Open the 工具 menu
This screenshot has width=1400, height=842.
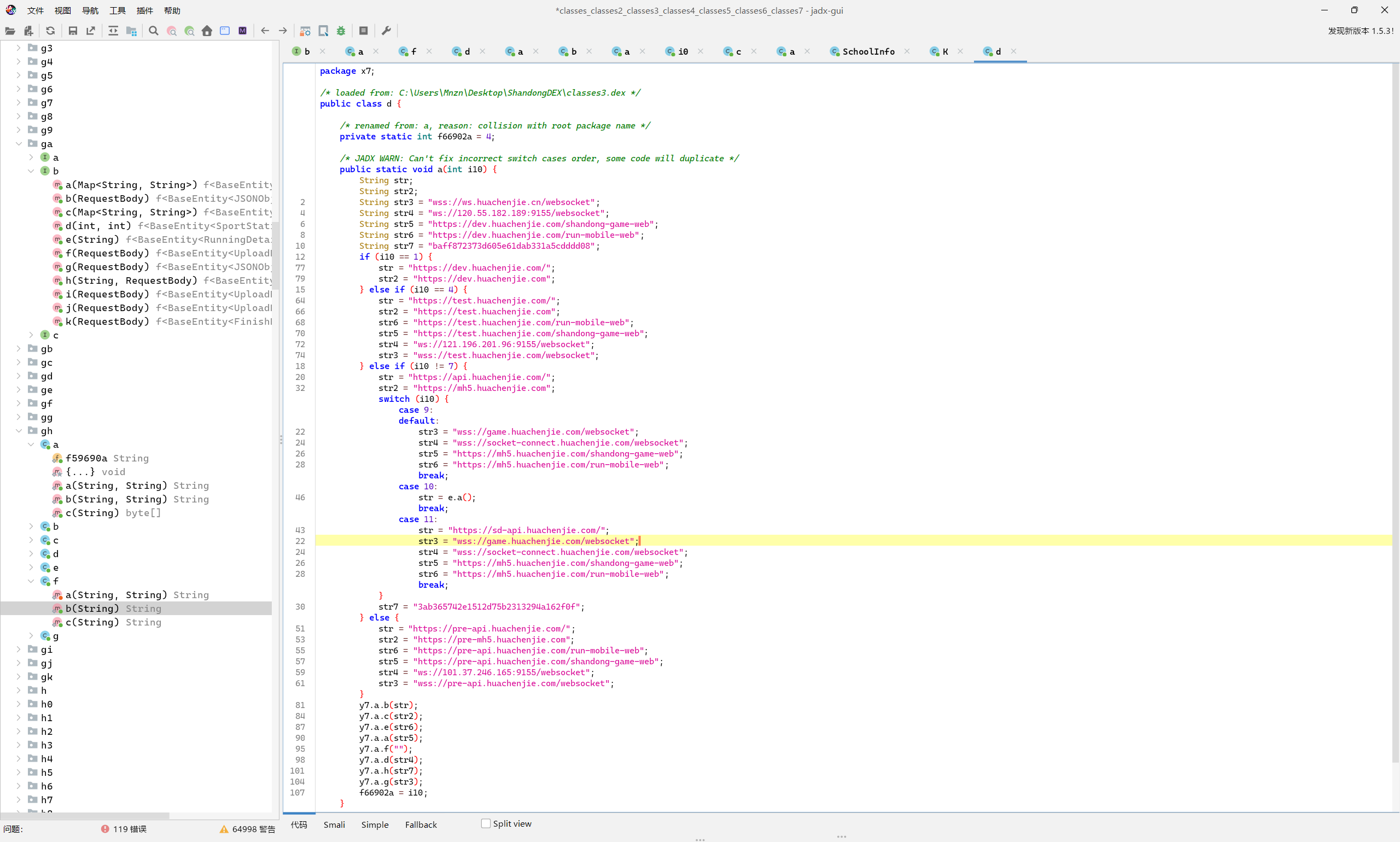click(117, 10)
